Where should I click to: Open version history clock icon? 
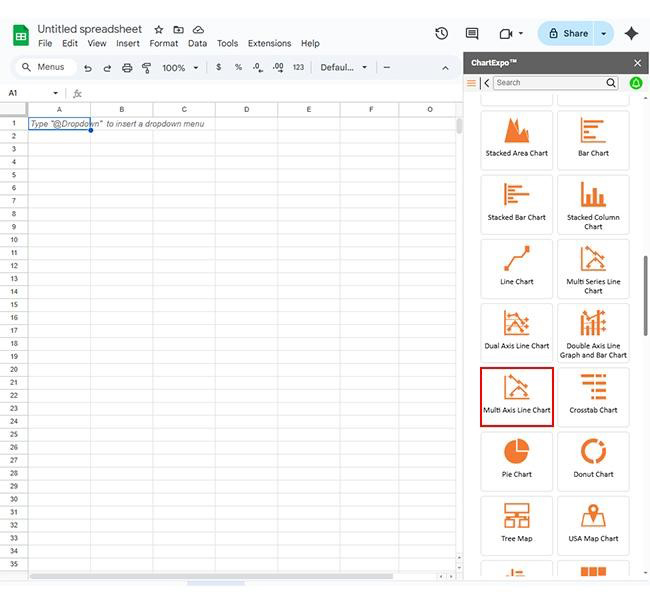pyautogui.click(x=442, y=33)
